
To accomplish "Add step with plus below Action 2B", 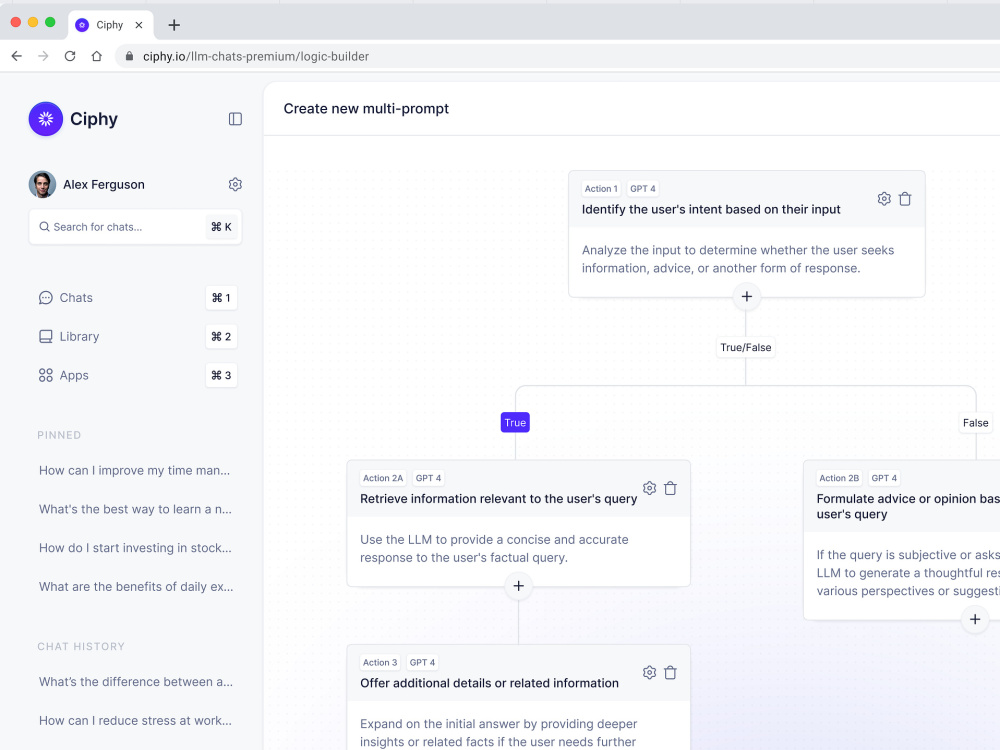I will coord(975,619).
